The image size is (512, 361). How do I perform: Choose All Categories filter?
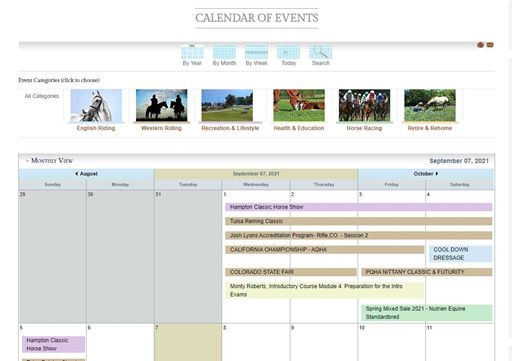(42, 96)
